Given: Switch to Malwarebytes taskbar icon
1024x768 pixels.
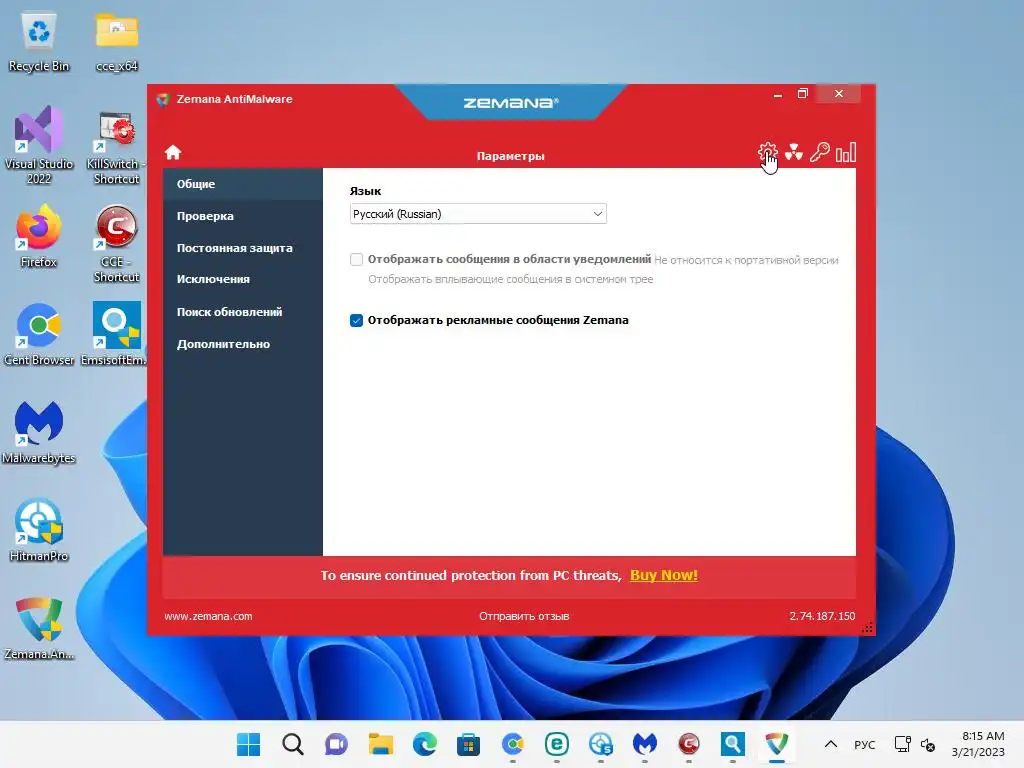Looking at the screenshot, I should click(x=645, y=744).
